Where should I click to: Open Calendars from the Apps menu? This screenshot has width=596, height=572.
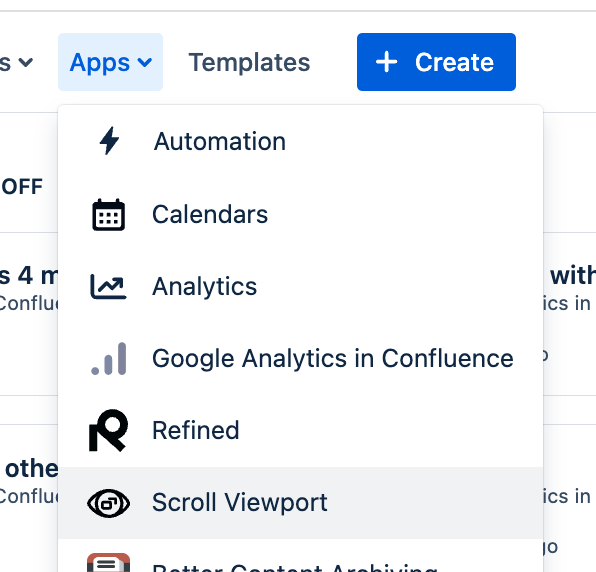coord(300,214)
